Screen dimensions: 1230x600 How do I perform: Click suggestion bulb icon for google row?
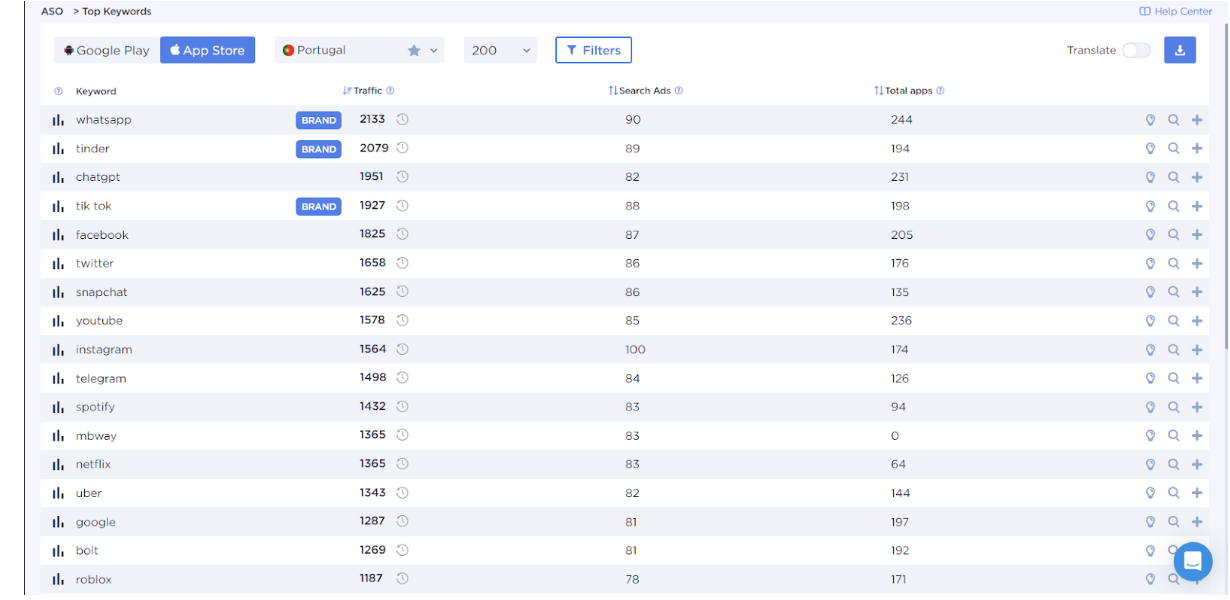pyautogui.click(x=1150, y=522)
